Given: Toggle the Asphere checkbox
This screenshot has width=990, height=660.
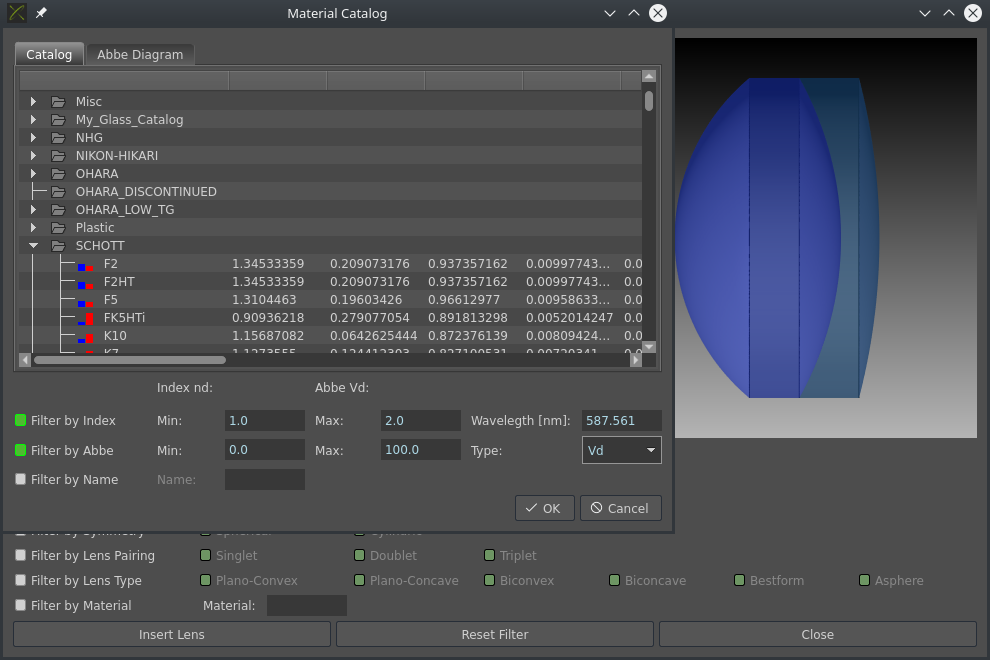Looking at the screenshot, I should click(x=864, y=580).
